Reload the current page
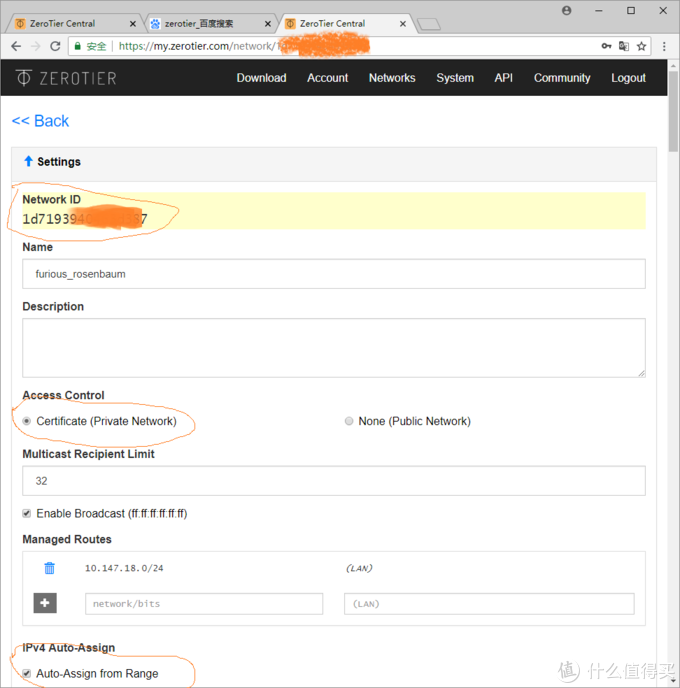The image size is (680, 688). click(x=55, y=46)
